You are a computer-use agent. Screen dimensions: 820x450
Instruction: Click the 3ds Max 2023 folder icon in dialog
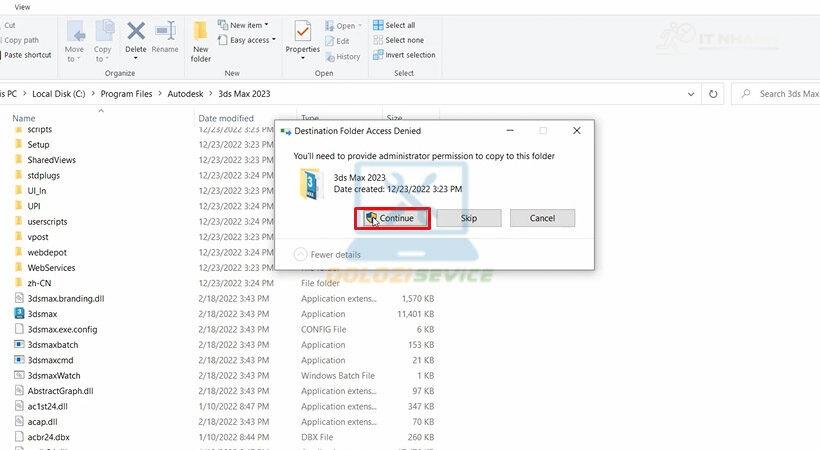310,184
